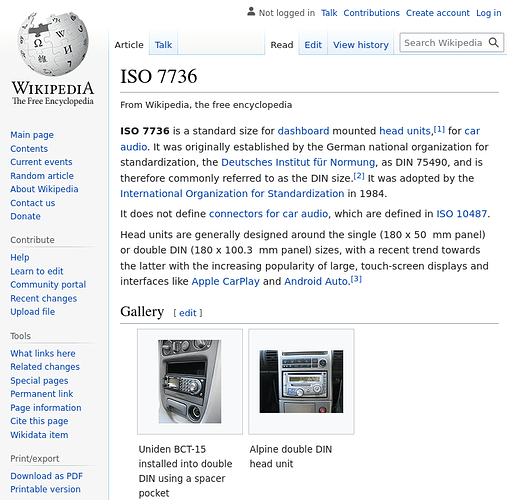
Task: Click the Permanent link entry
Action: coord(42,394)
